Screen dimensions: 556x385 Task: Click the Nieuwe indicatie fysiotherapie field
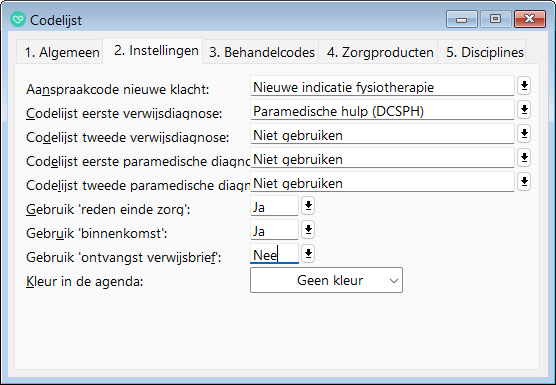382,86
